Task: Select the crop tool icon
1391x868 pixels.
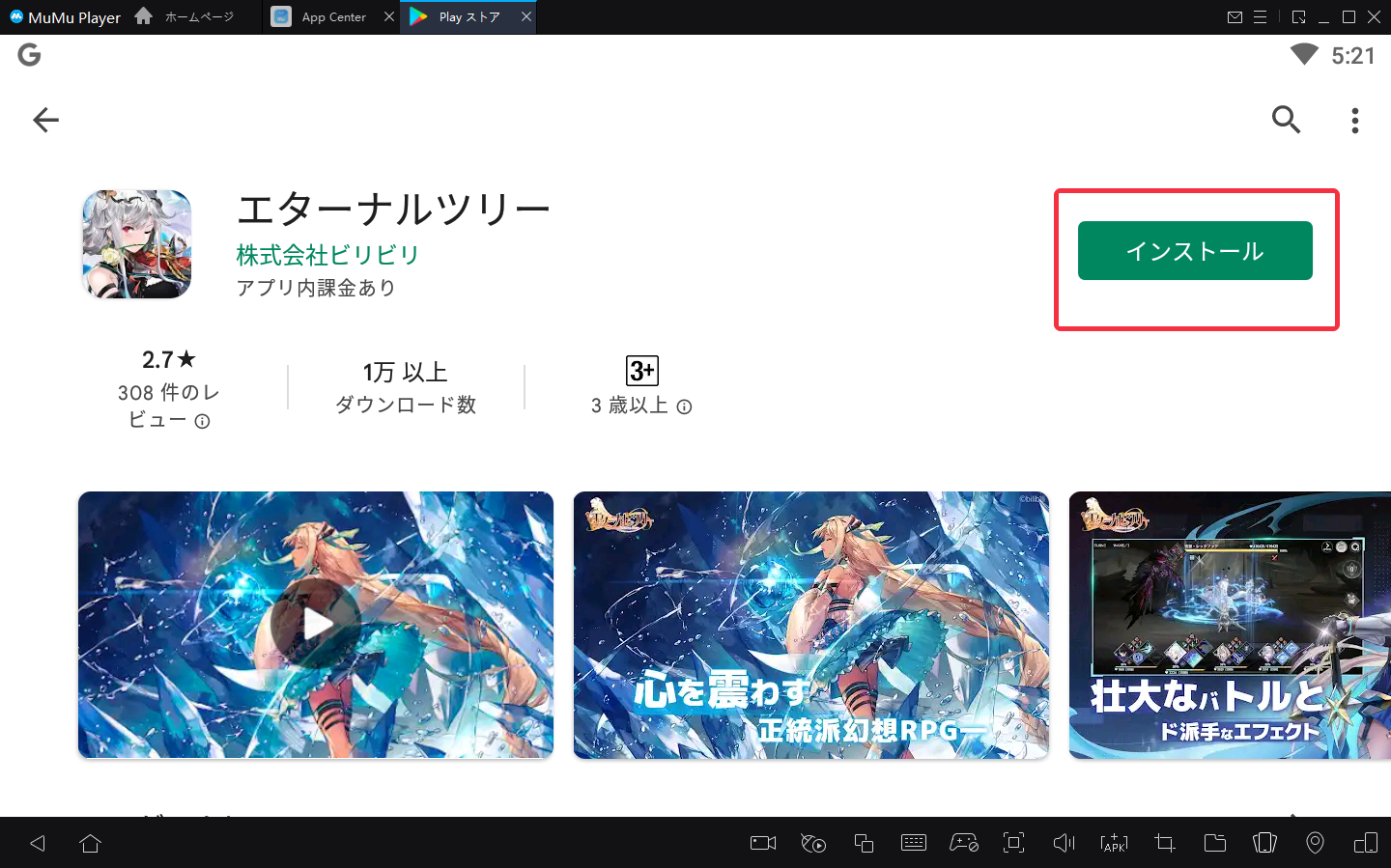Action: [1165, 843]
